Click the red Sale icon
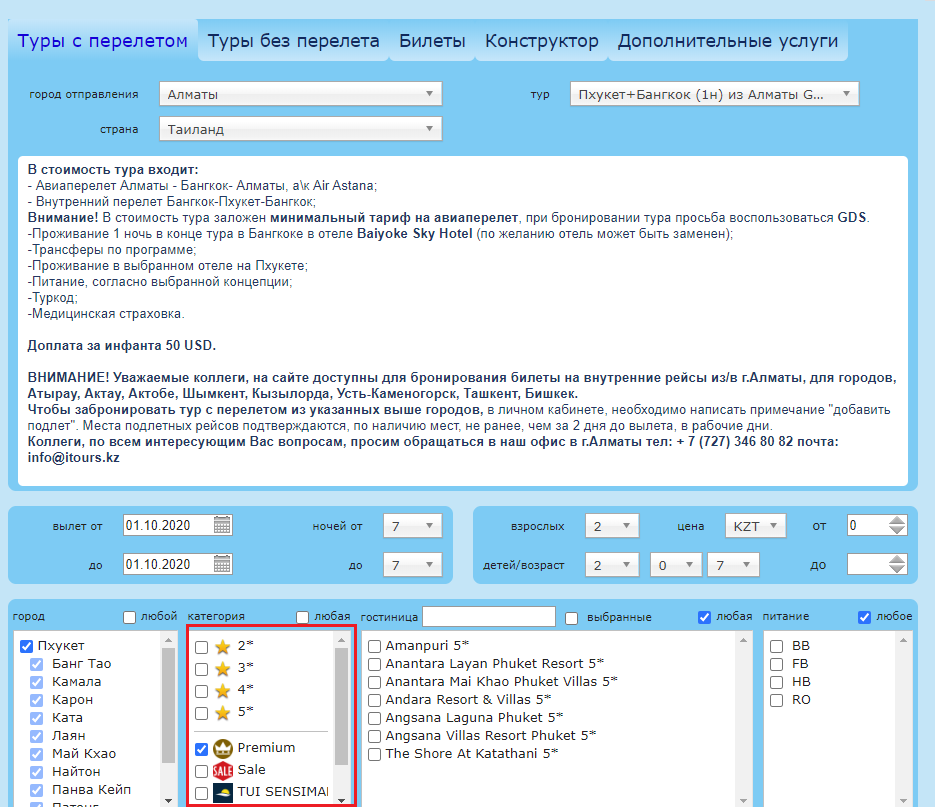Image resolution: width=935 pixels, height=807 pixels. tap(223, 771)
